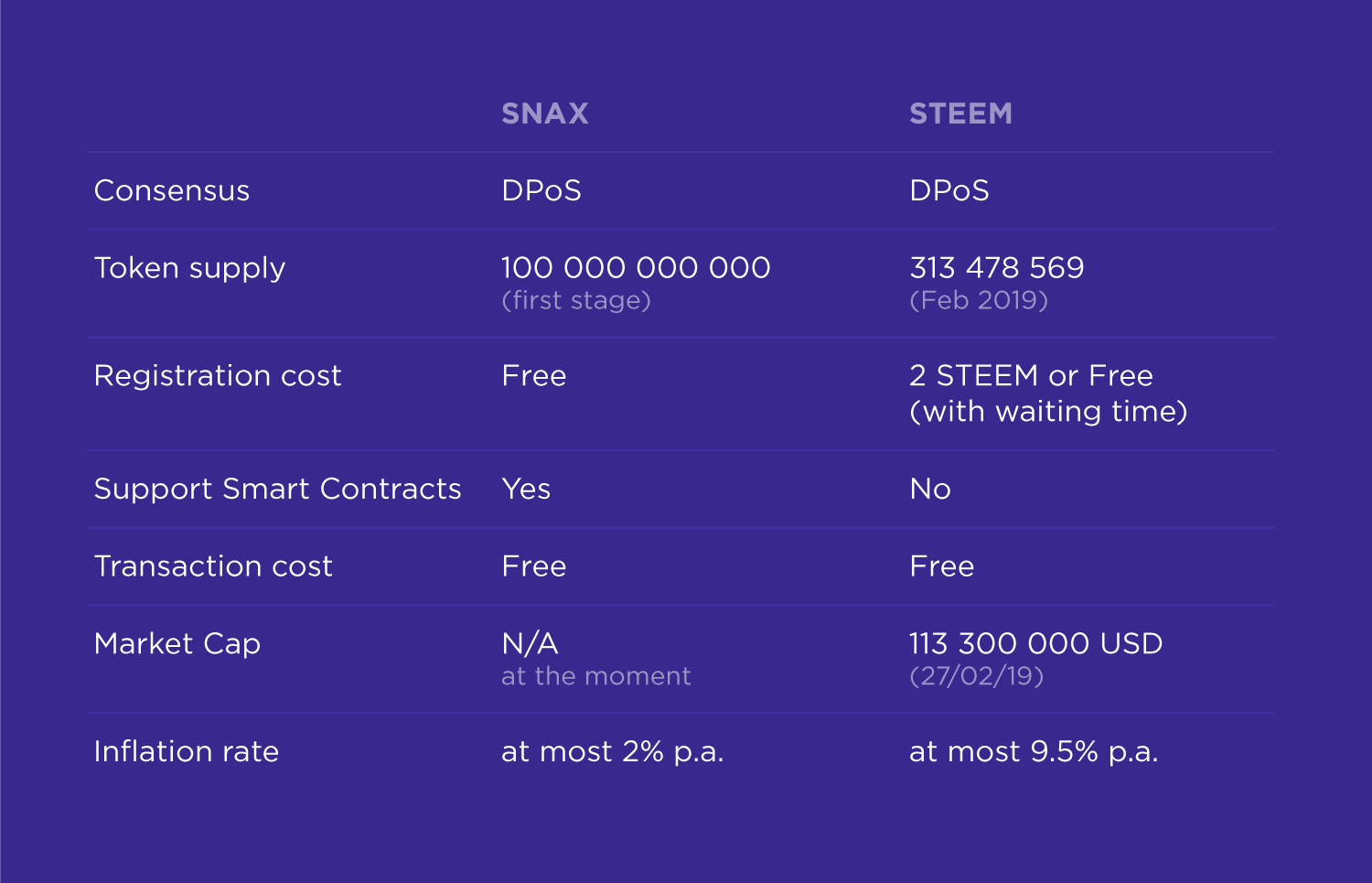
Task: Click the 100 000 000 000 supply value
Action: 636,267
